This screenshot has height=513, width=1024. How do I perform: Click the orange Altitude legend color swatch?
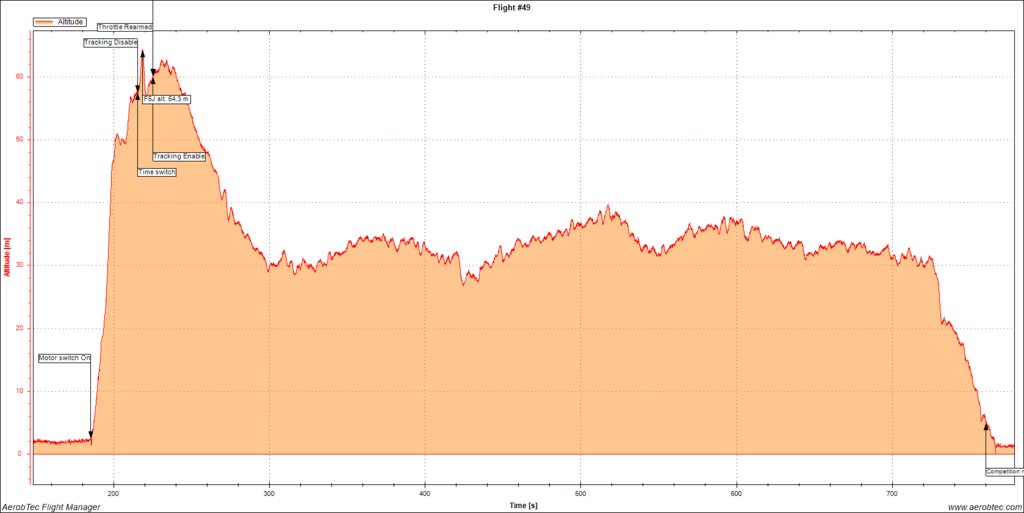[45, 22]
